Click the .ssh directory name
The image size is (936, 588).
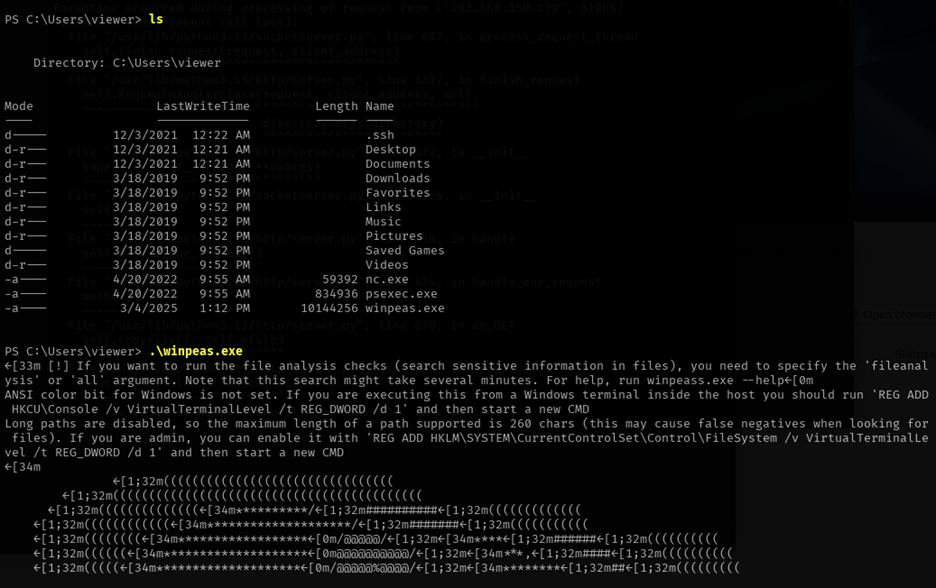point(379,135)
